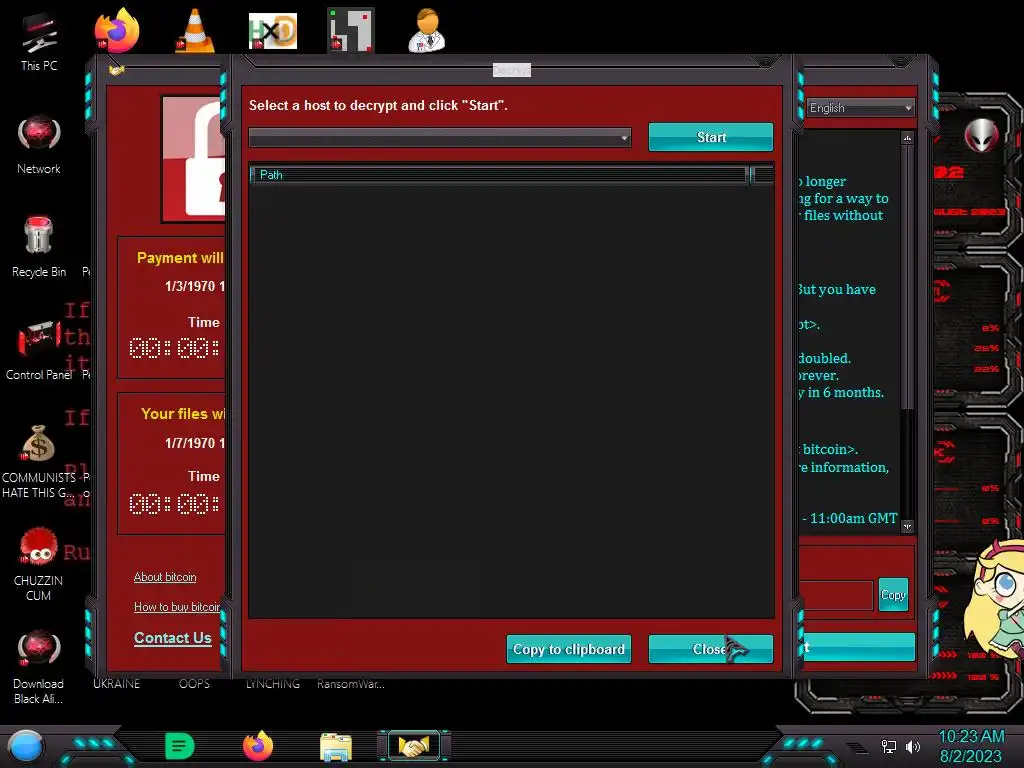The height and width of the screenshot is (768, 1024).
Task: Open the English language dropdown
Action: pos(860,108)
